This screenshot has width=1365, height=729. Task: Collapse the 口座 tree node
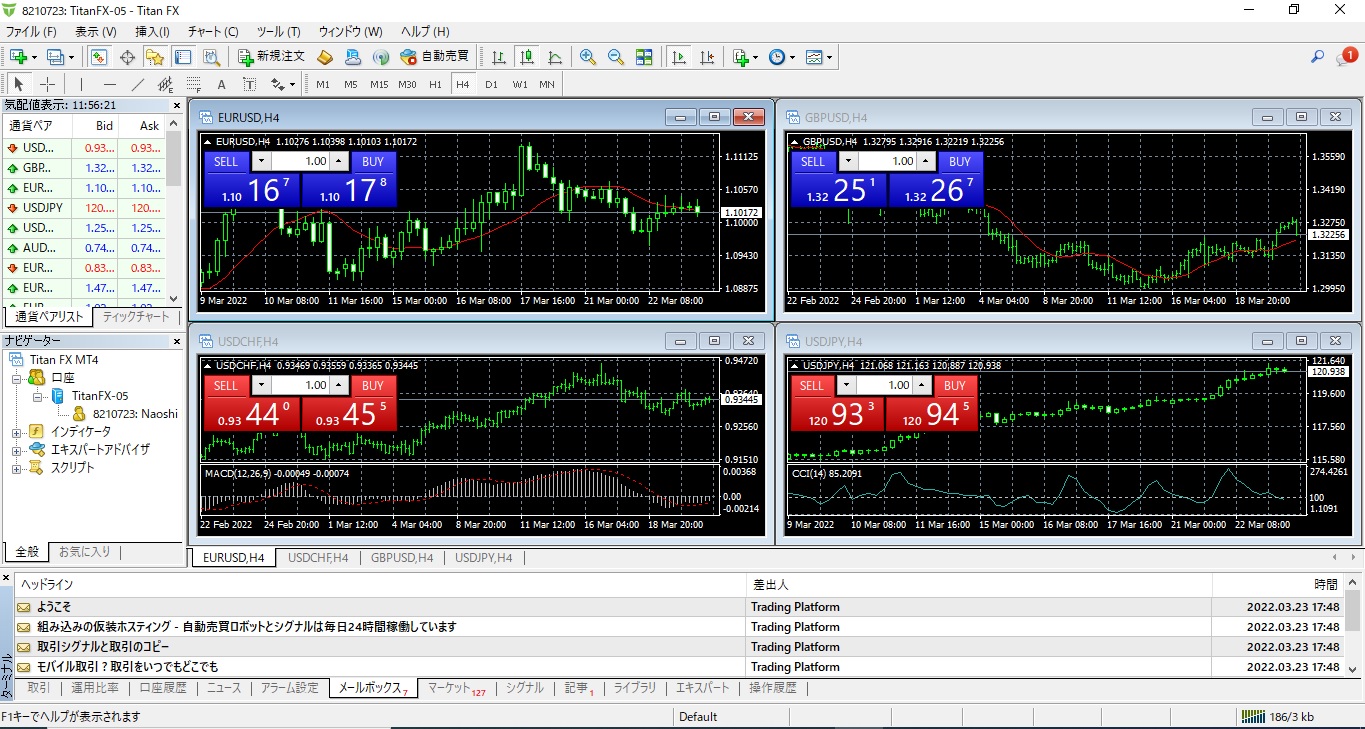[17, 378]
